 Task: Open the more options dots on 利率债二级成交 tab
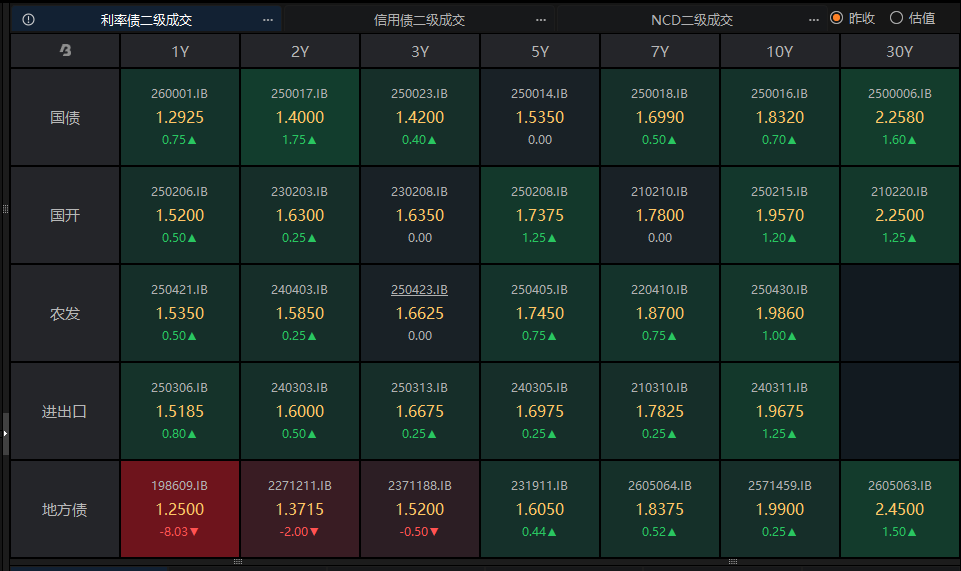pyautogui.click(x=267, y=19)
